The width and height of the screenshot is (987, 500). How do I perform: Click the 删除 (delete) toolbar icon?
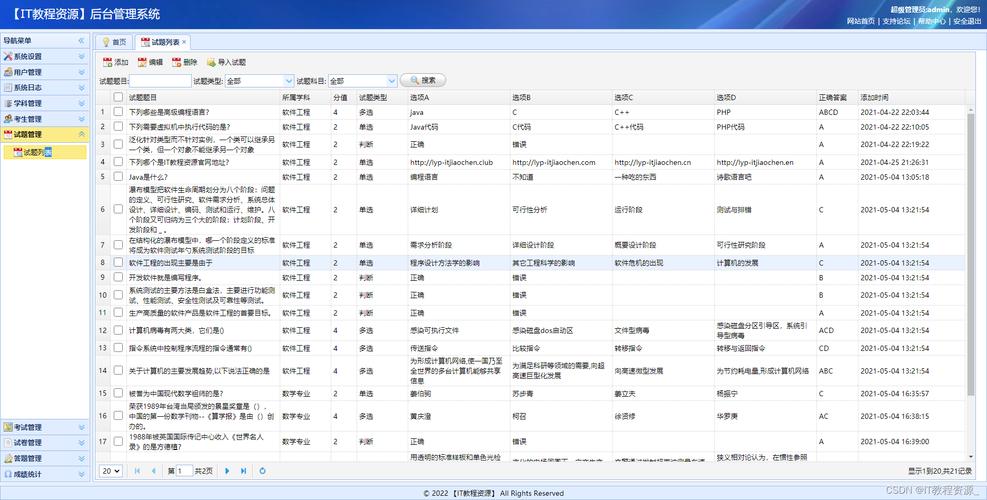(x=176, y=62)
